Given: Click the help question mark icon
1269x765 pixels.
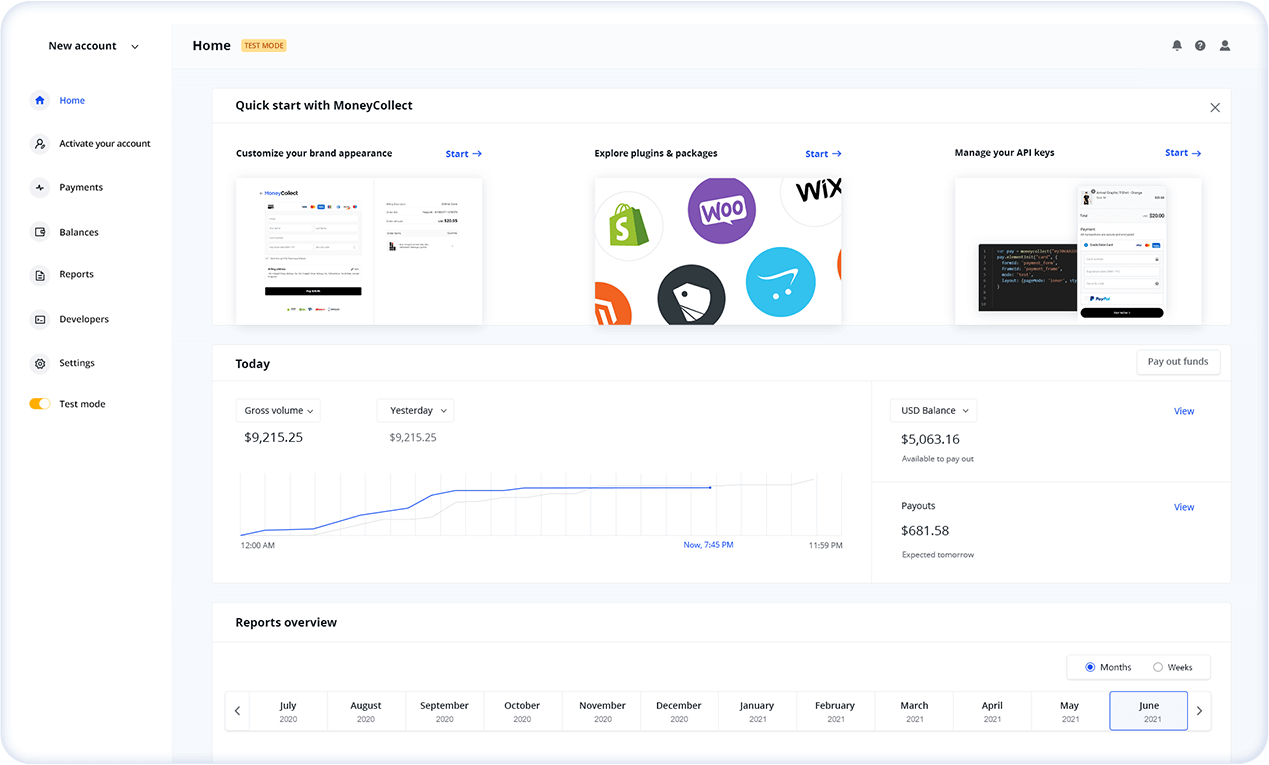Looking at the screenshot, I should (1200, 46).
